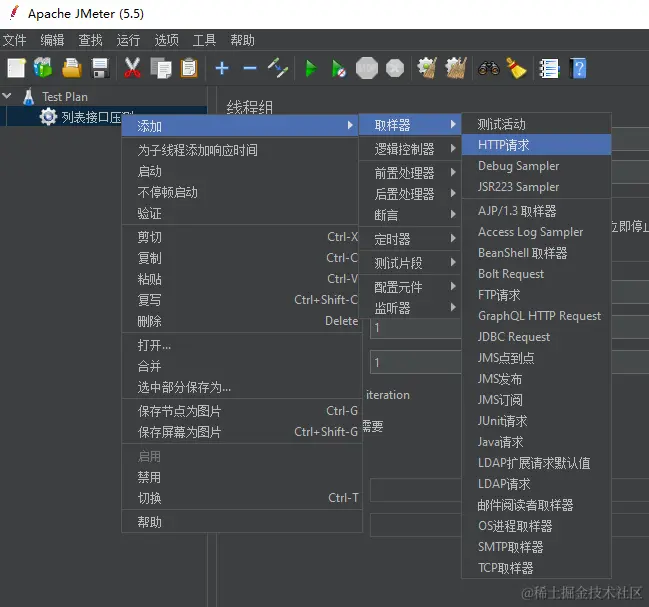Click 启动 in context menu
This screenshot has width=649, height=607.
click(240, 171)
